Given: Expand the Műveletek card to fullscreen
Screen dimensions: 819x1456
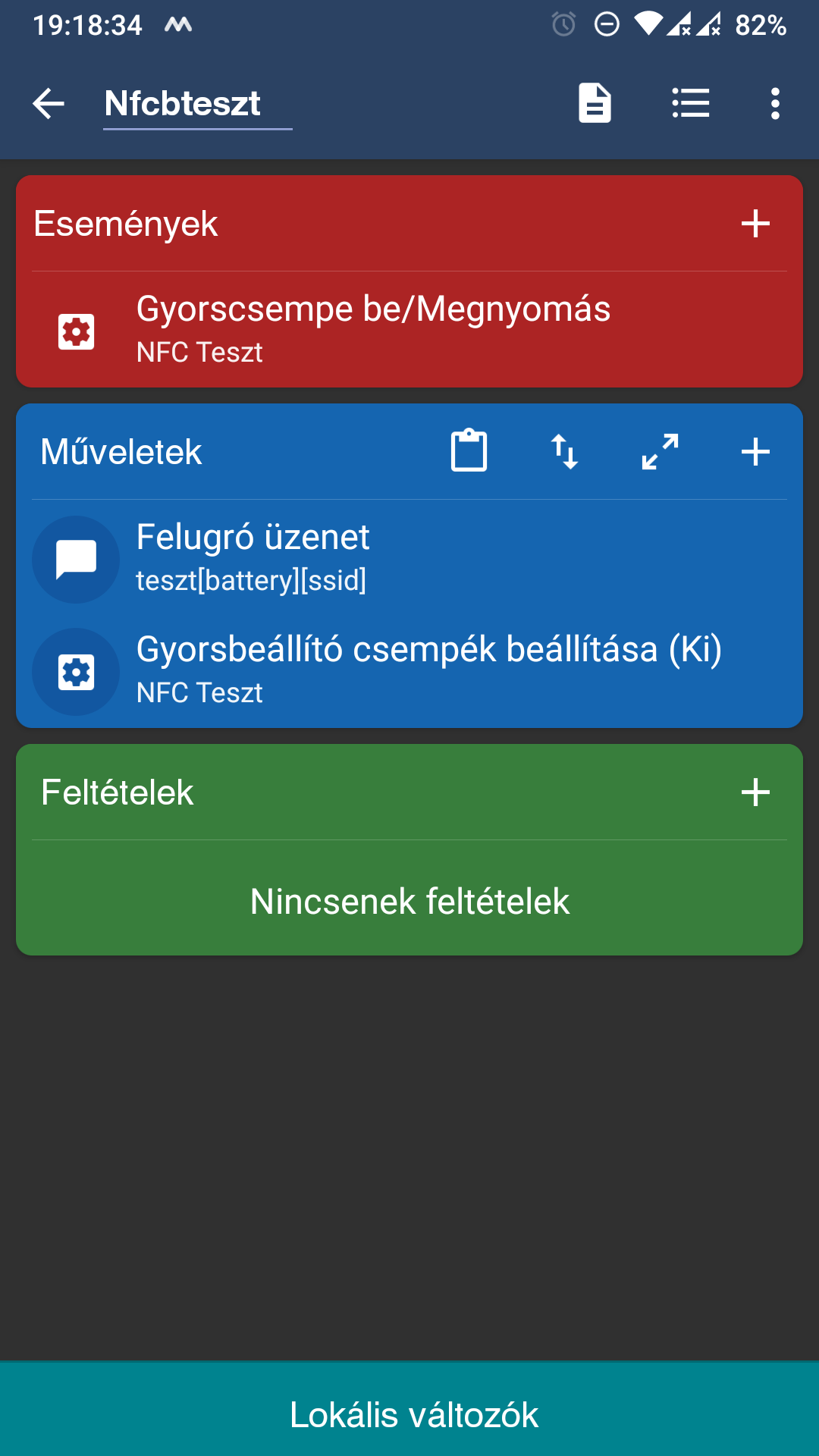Looking at the screenshot, I should coord(661,451).
